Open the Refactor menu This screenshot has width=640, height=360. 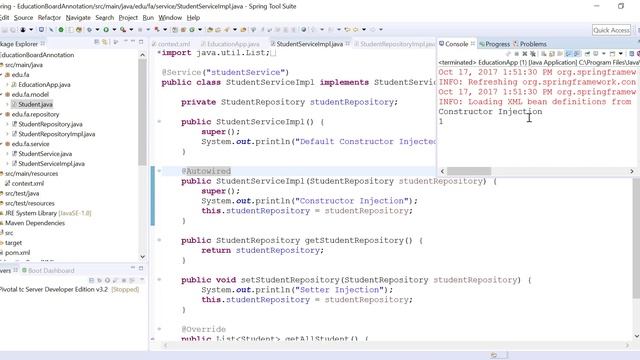tap(49, 18)
